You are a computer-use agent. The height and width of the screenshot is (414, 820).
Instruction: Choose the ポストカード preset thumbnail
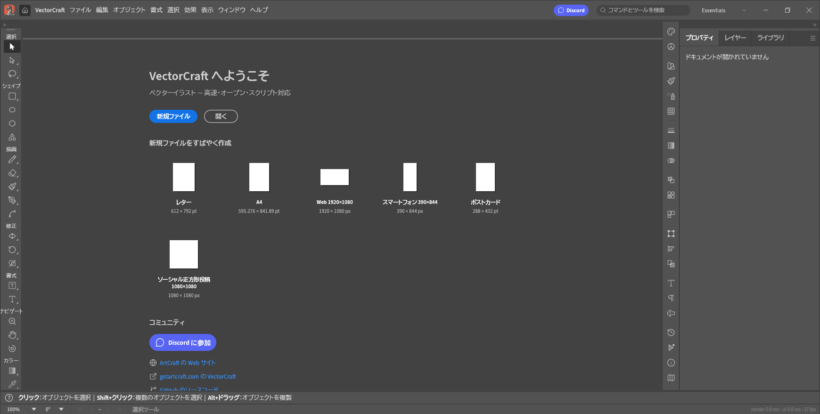[x=485, y=177]
